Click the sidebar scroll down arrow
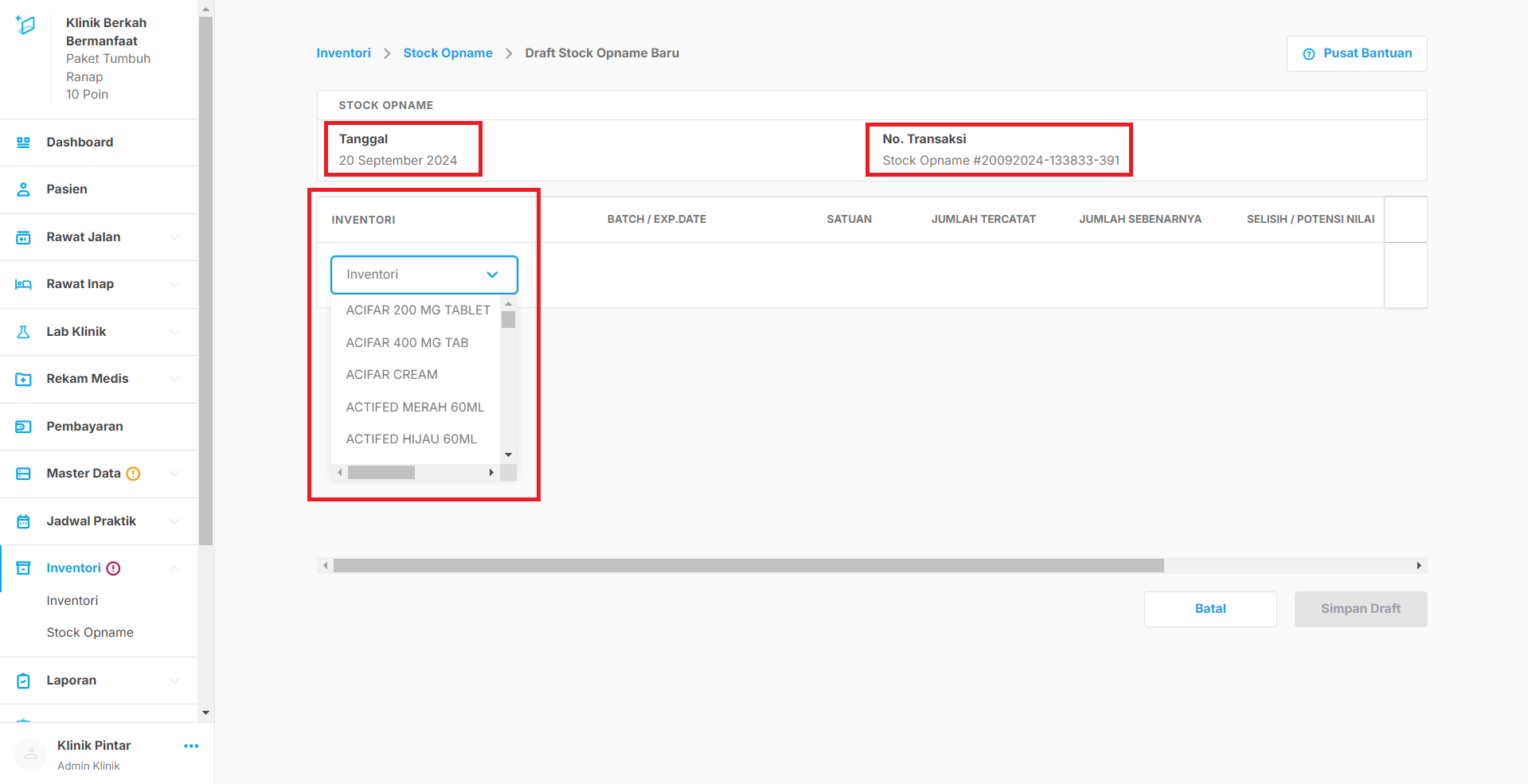 [x=205, y=712]
